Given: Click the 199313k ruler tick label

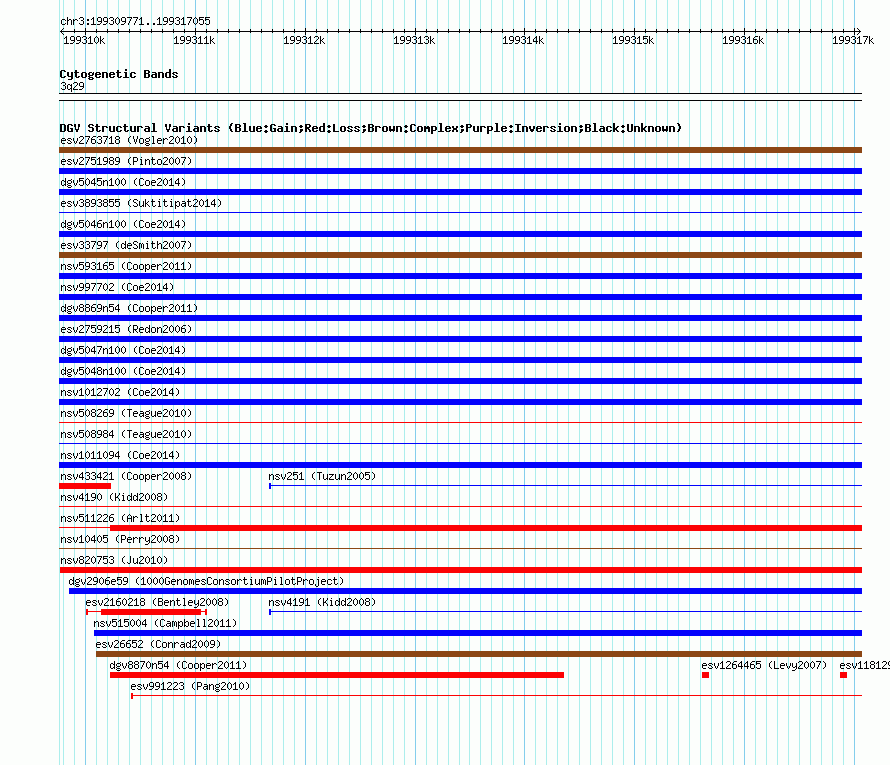Looking at the screenshot, I should (414, 40).
